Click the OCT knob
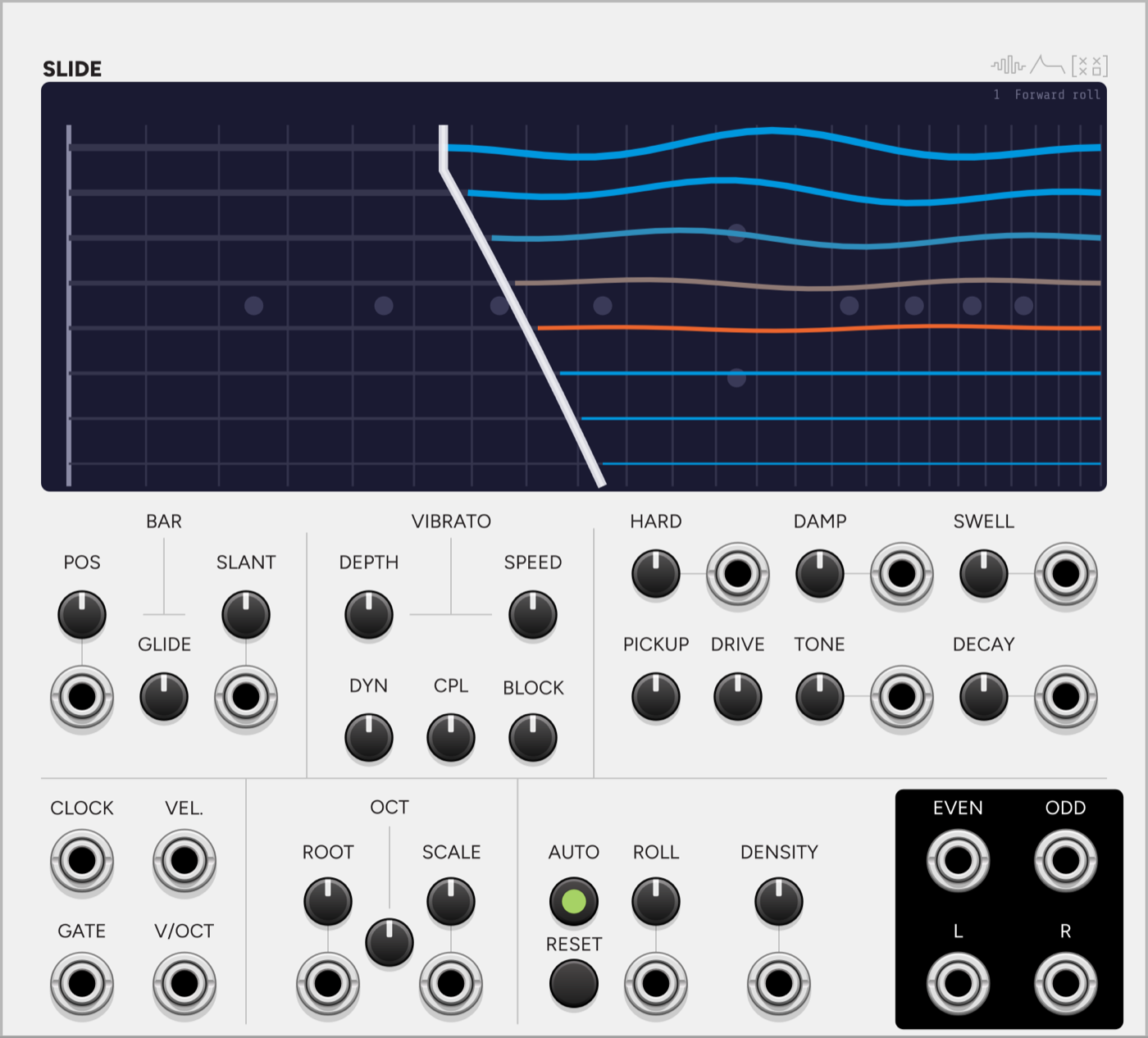Image resolution: width=1148 pixels, height=1038 pixels. 389,942
